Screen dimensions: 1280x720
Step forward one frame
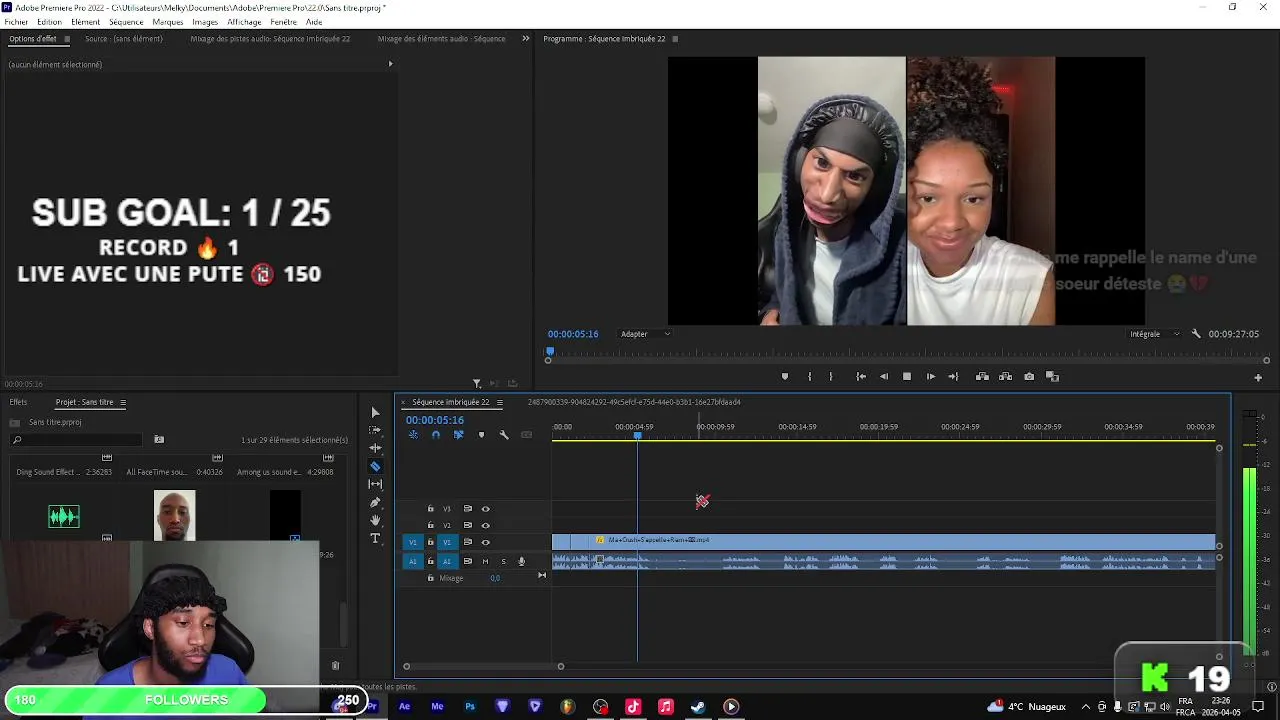coord(931,377)
